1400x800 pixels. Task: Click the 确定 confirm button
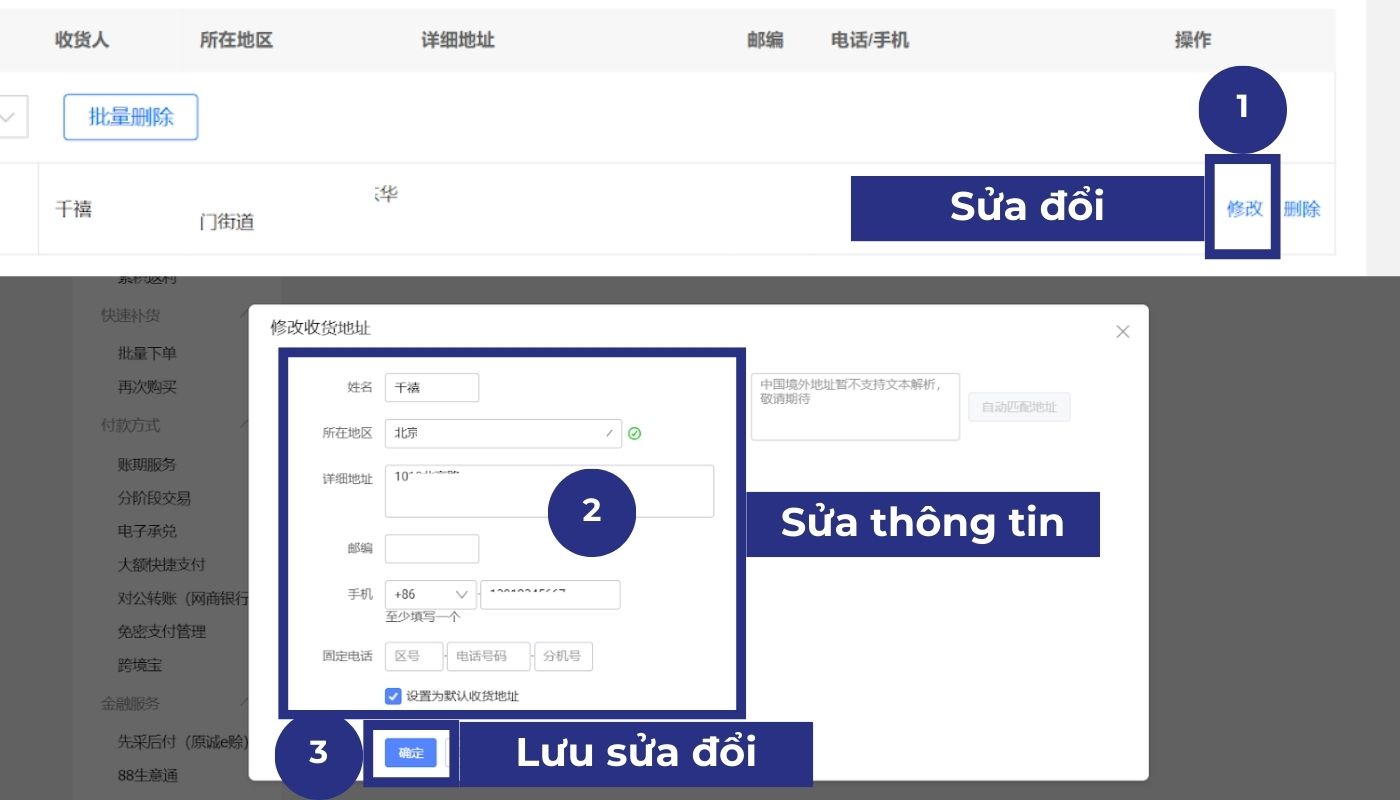click(410, 753)
